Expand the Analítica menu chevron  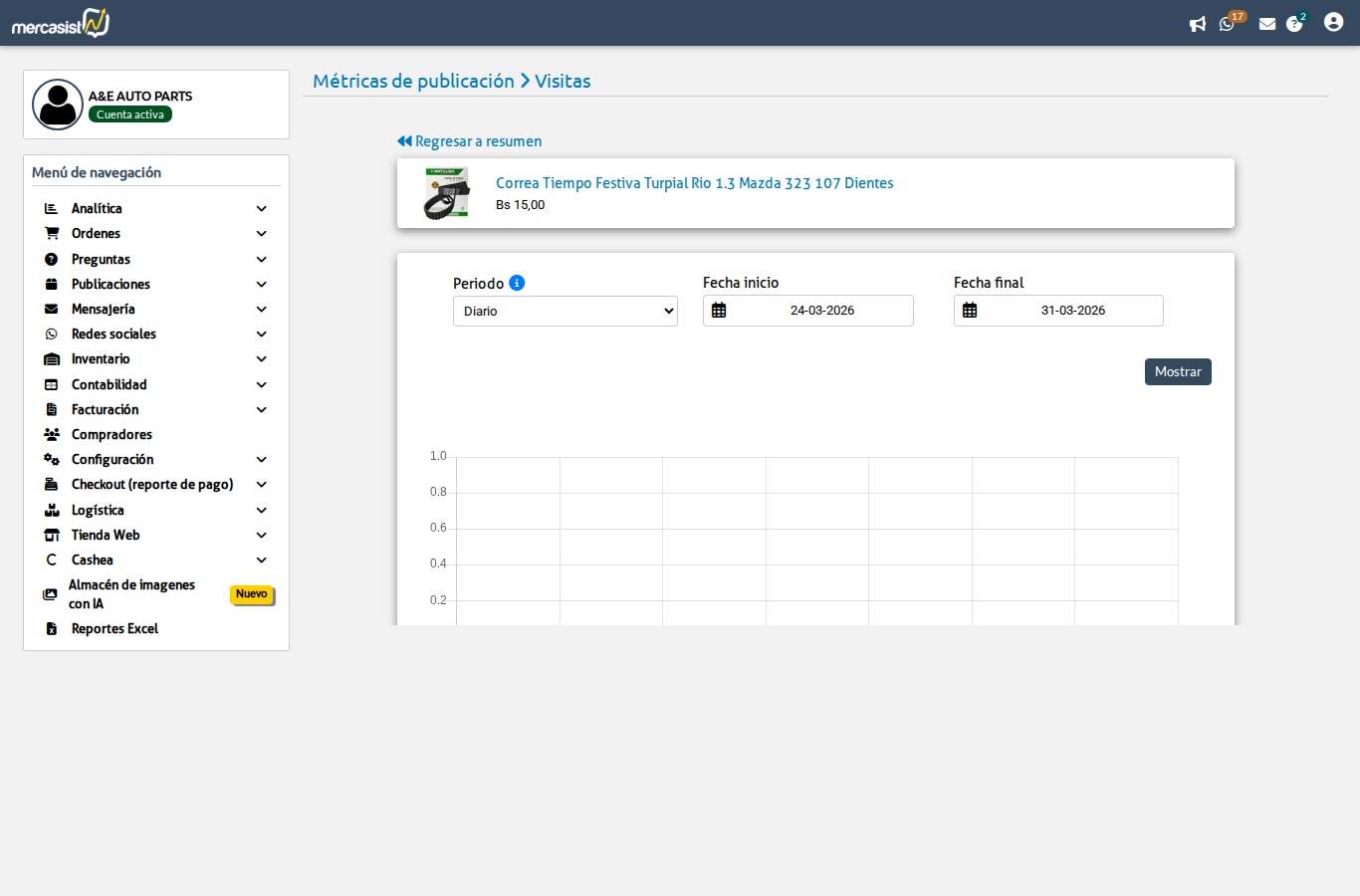[262, 209]
